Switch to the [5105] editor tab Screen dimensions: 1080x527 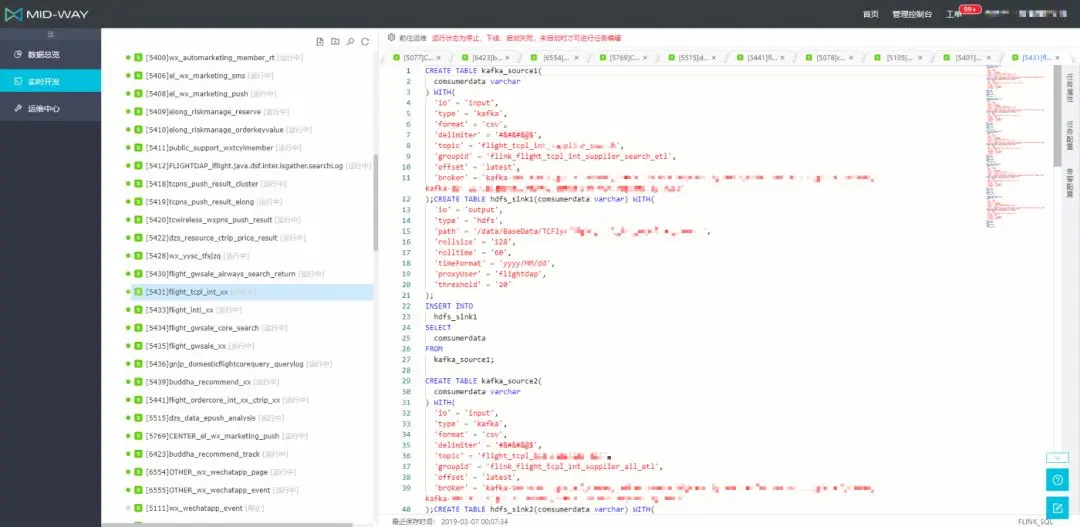point(900,58)
